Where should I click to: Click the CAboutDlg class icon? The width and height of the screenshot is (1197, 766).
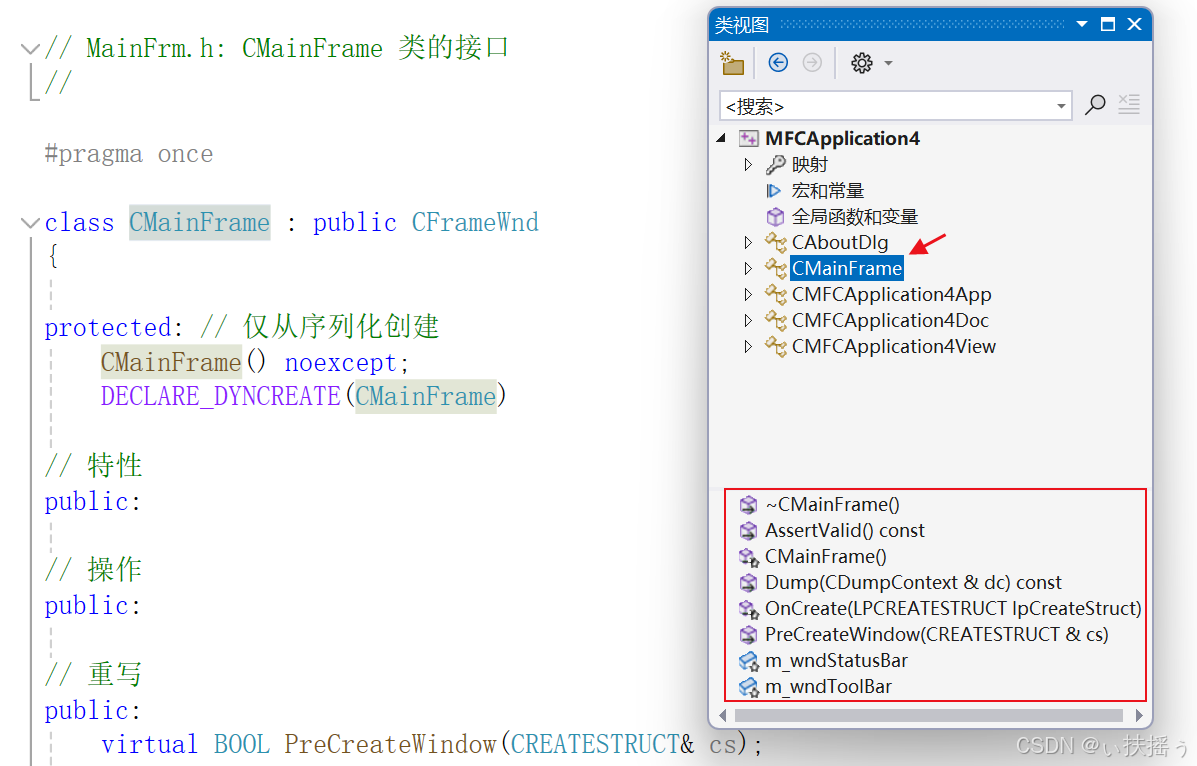pos(776,243)
